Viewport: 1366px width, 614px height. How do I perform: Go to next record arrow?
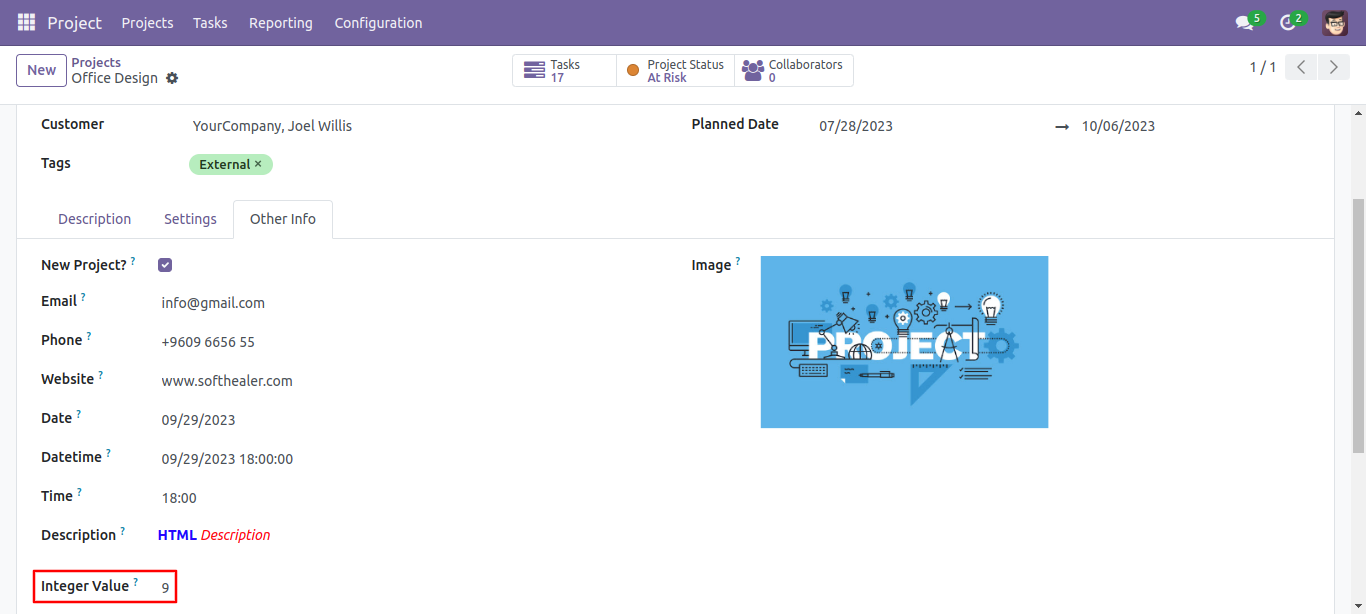[x=1333, y=67]
